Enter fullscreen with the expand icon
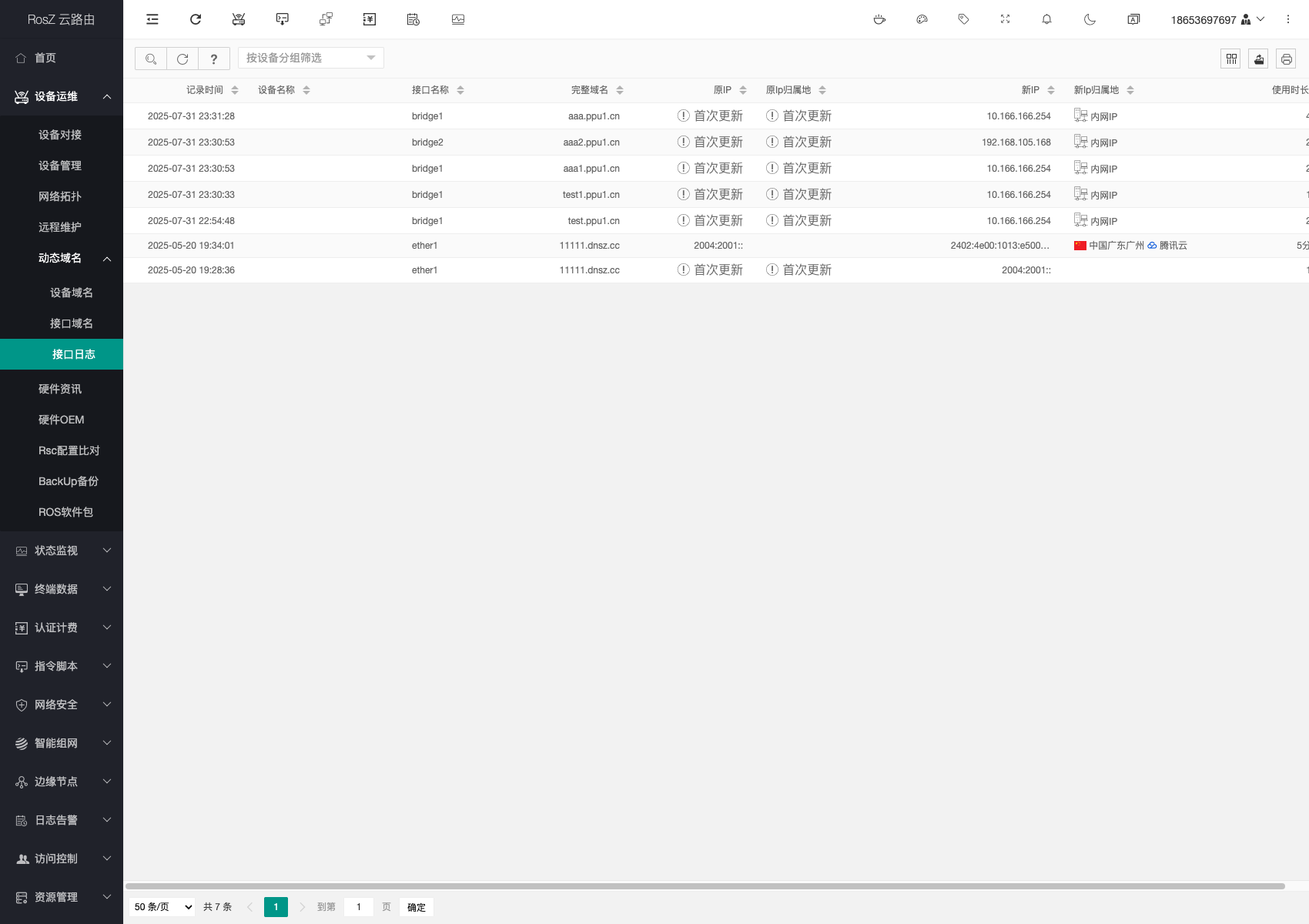 click(1005, 19)
